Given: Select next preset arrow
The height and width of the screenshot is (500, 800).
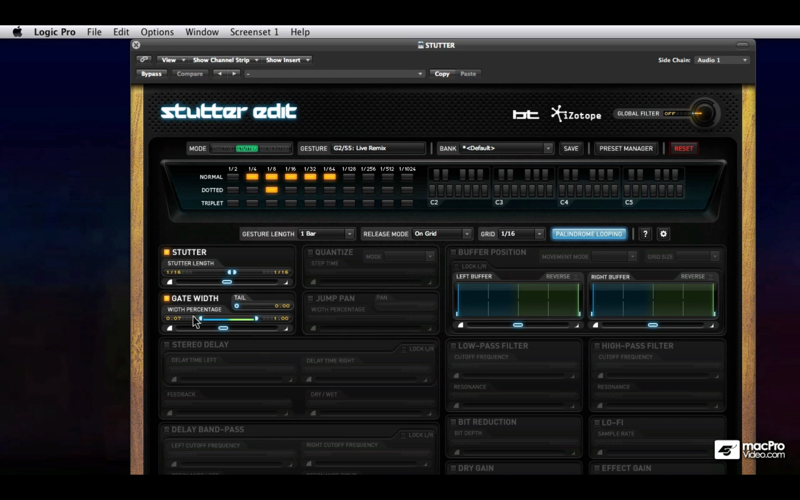Looking at the screenshot, I should coord(234,73).
